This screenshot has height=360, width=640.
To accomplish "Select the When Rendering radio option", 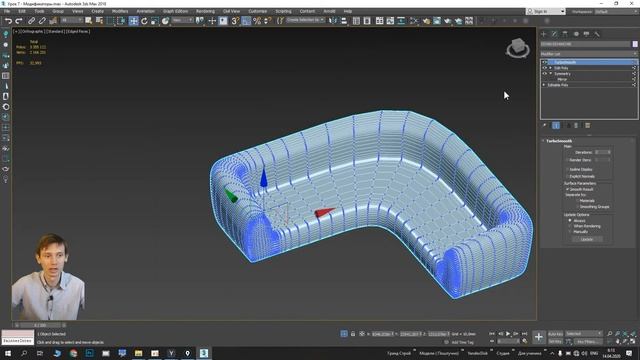I will (x=570, y=226).
